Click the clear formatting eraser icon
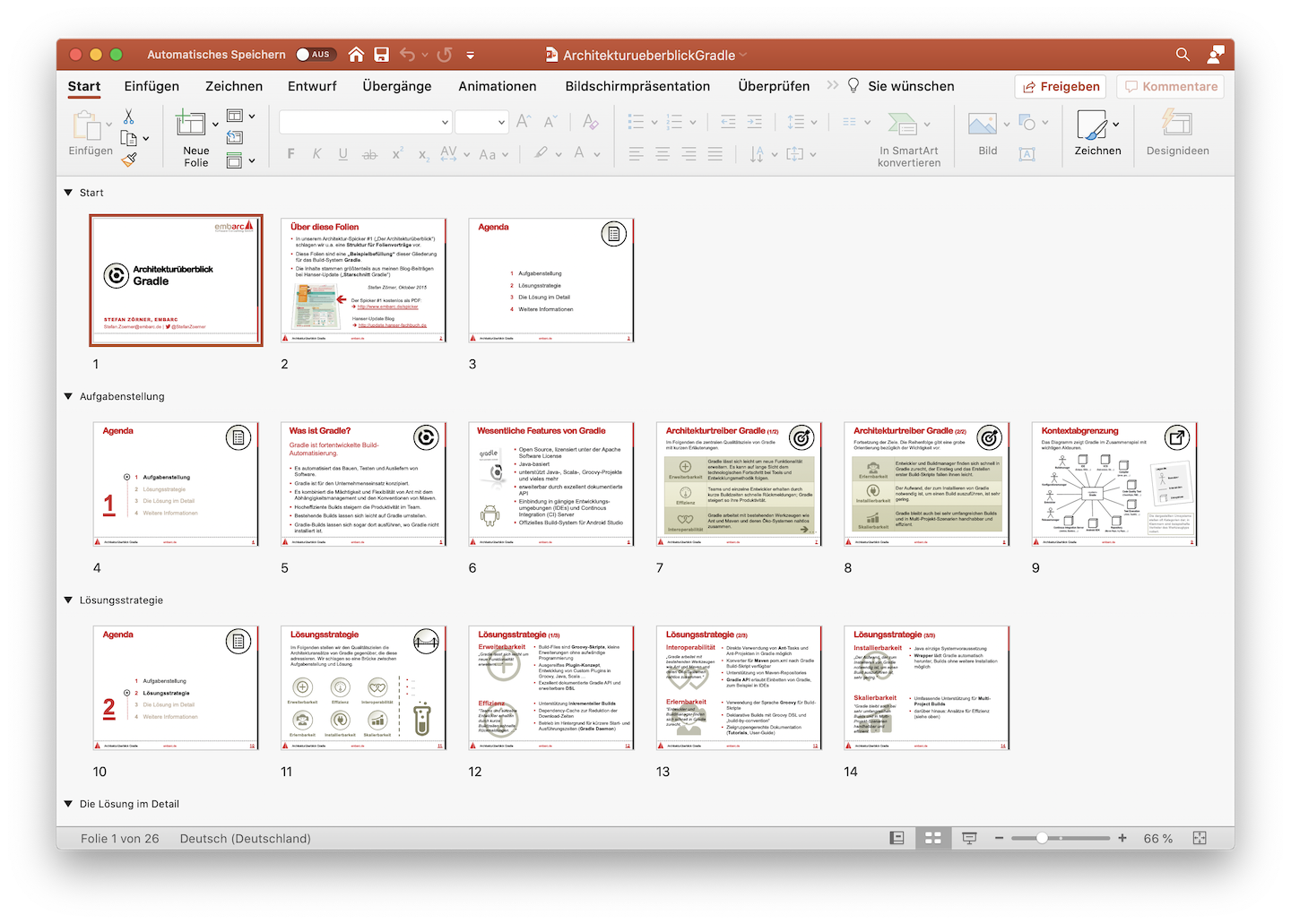This screenshot has width=1291, height=924. pos(590,121)
